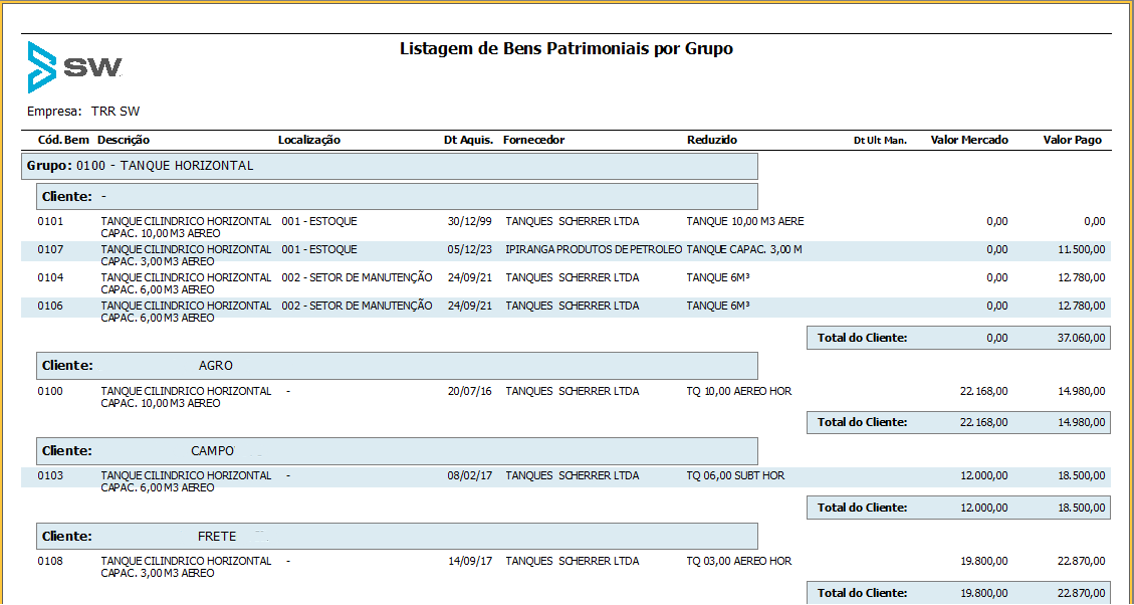Image resolution: width=1134 pixels, height=605 pixels.
Task: Click the Valor Pago column header
Action: (x=1072, y=140)
